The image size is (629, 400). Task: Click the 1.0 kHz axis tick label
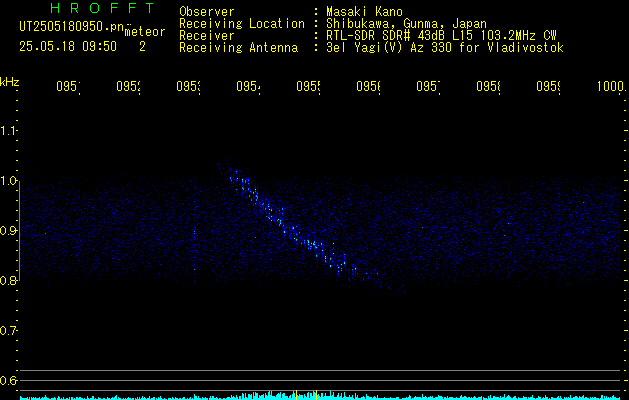tap(8, 181)
